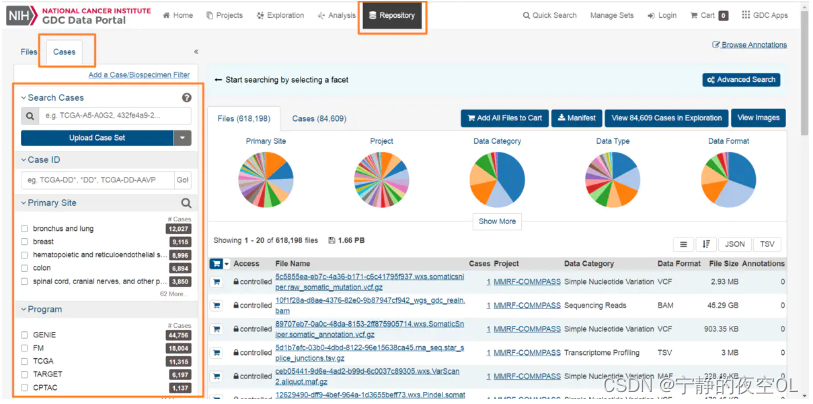Open the Project pie chart

pyautogui.click(x=382, y=180)
